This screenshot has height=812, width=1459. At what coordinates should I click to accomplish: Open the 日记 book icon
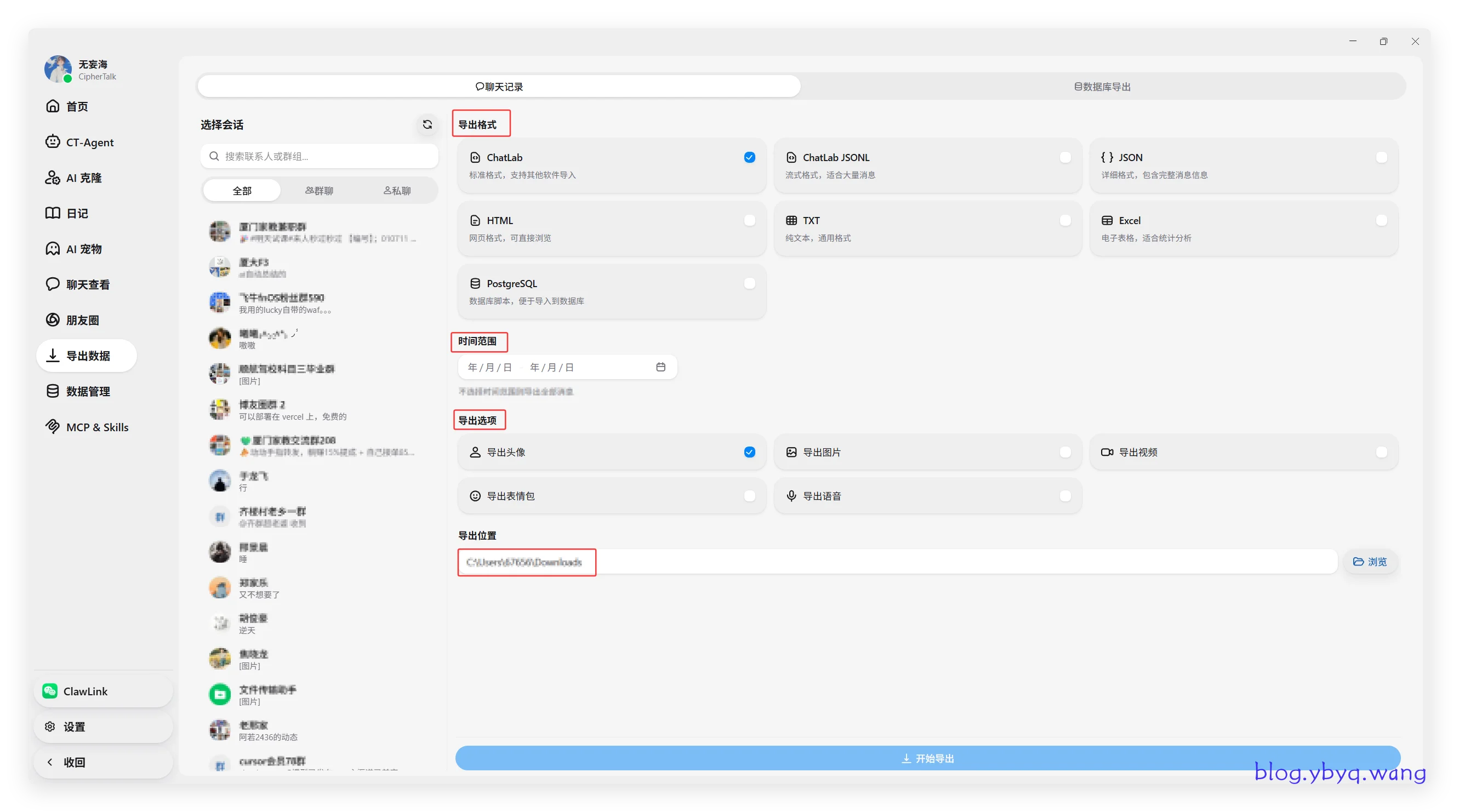(53, 213)
